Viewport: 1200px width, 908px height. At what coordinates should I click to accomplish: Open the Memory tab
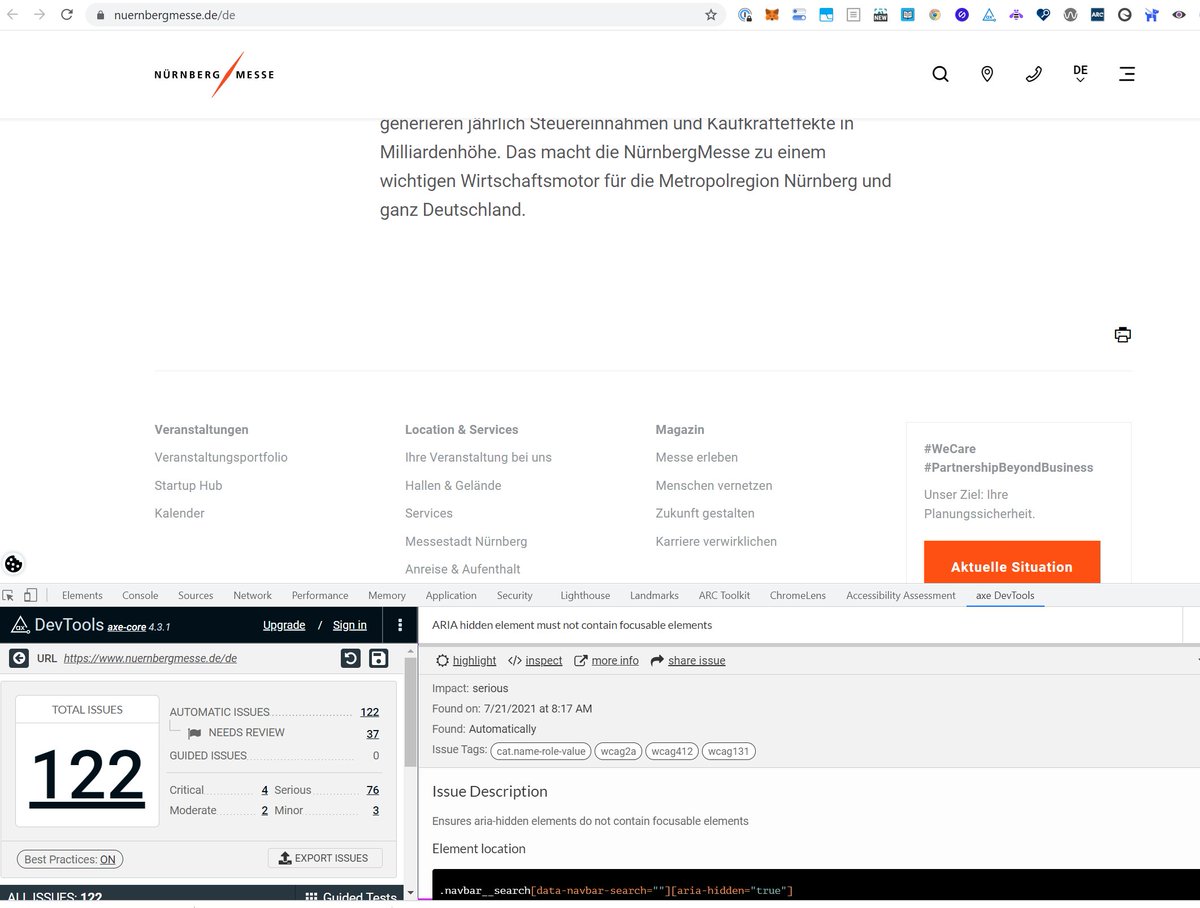387,595
